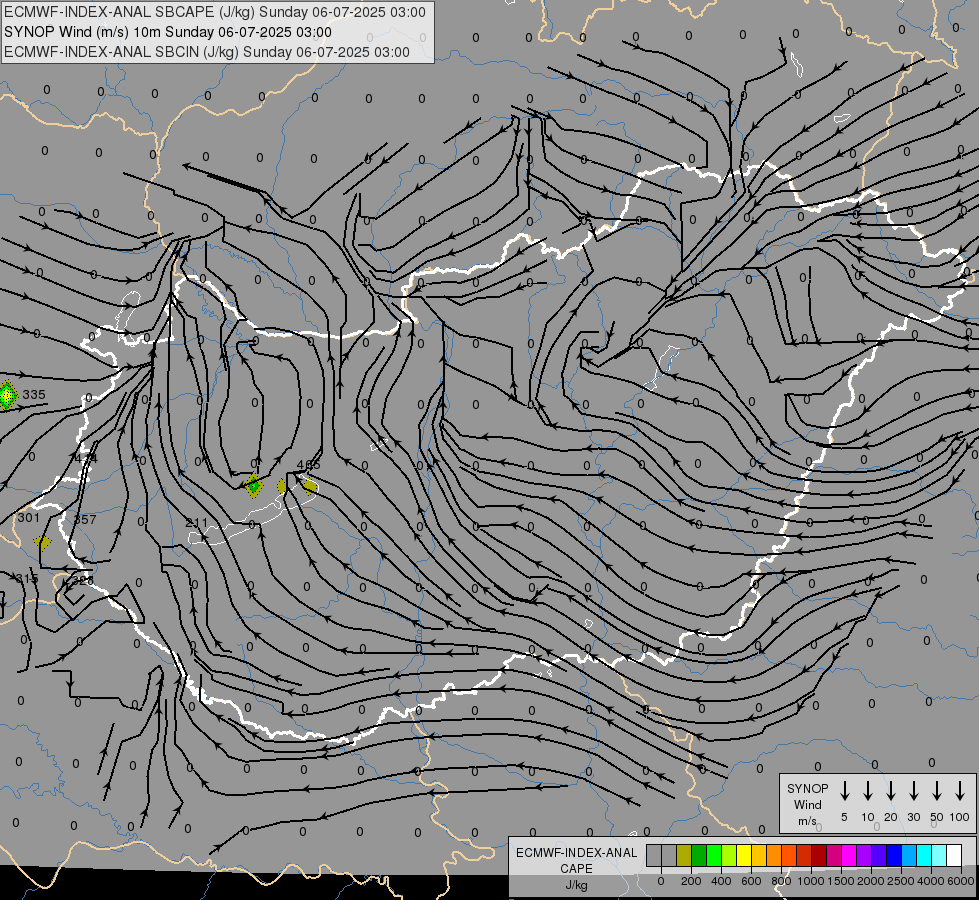Viewport: 979px width, 900px height.
Task: Pick the dark green CAPE legend swatch
Action: [x=699, y=855]
